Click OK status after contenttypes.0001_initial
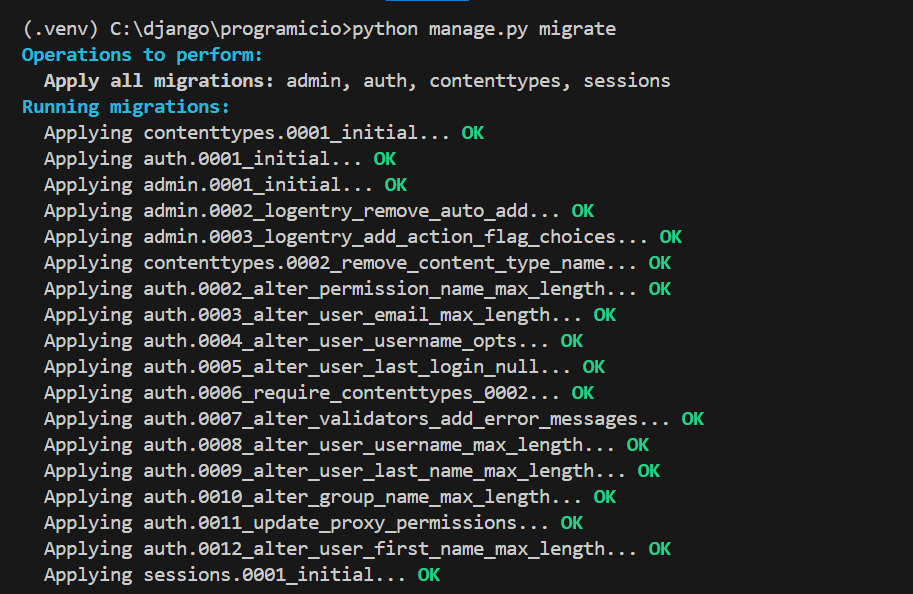 pyautogui.click(x=473, y=133)
